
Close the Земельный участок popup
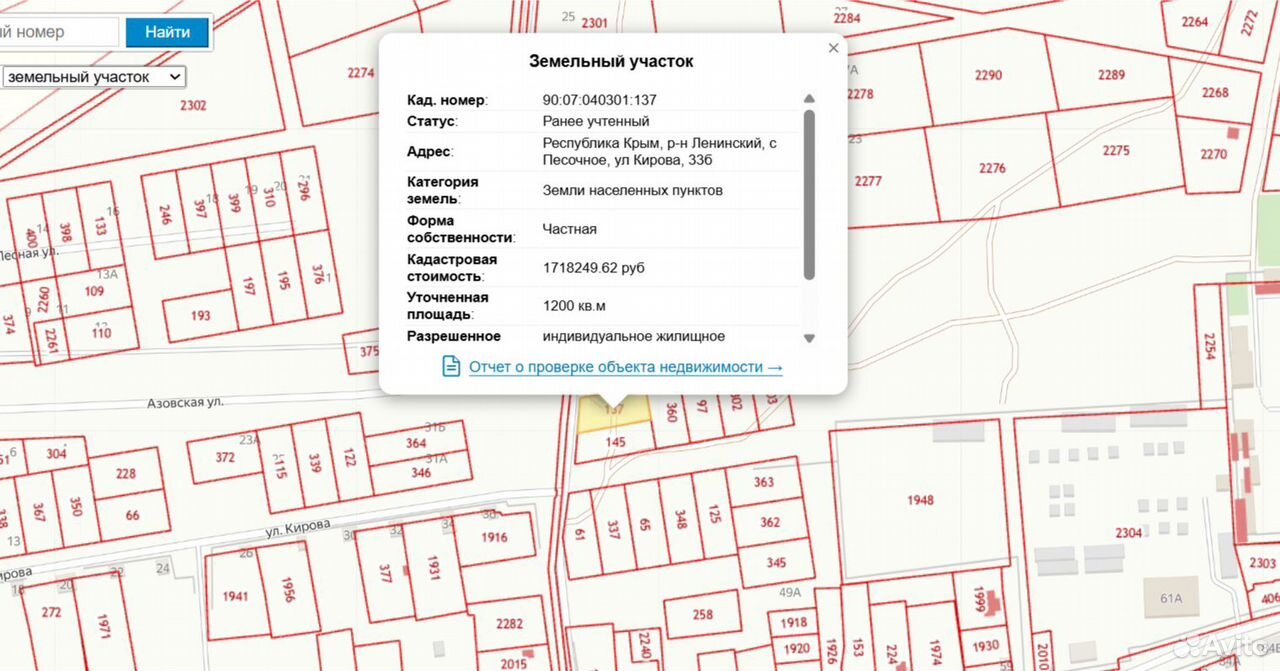833,48
